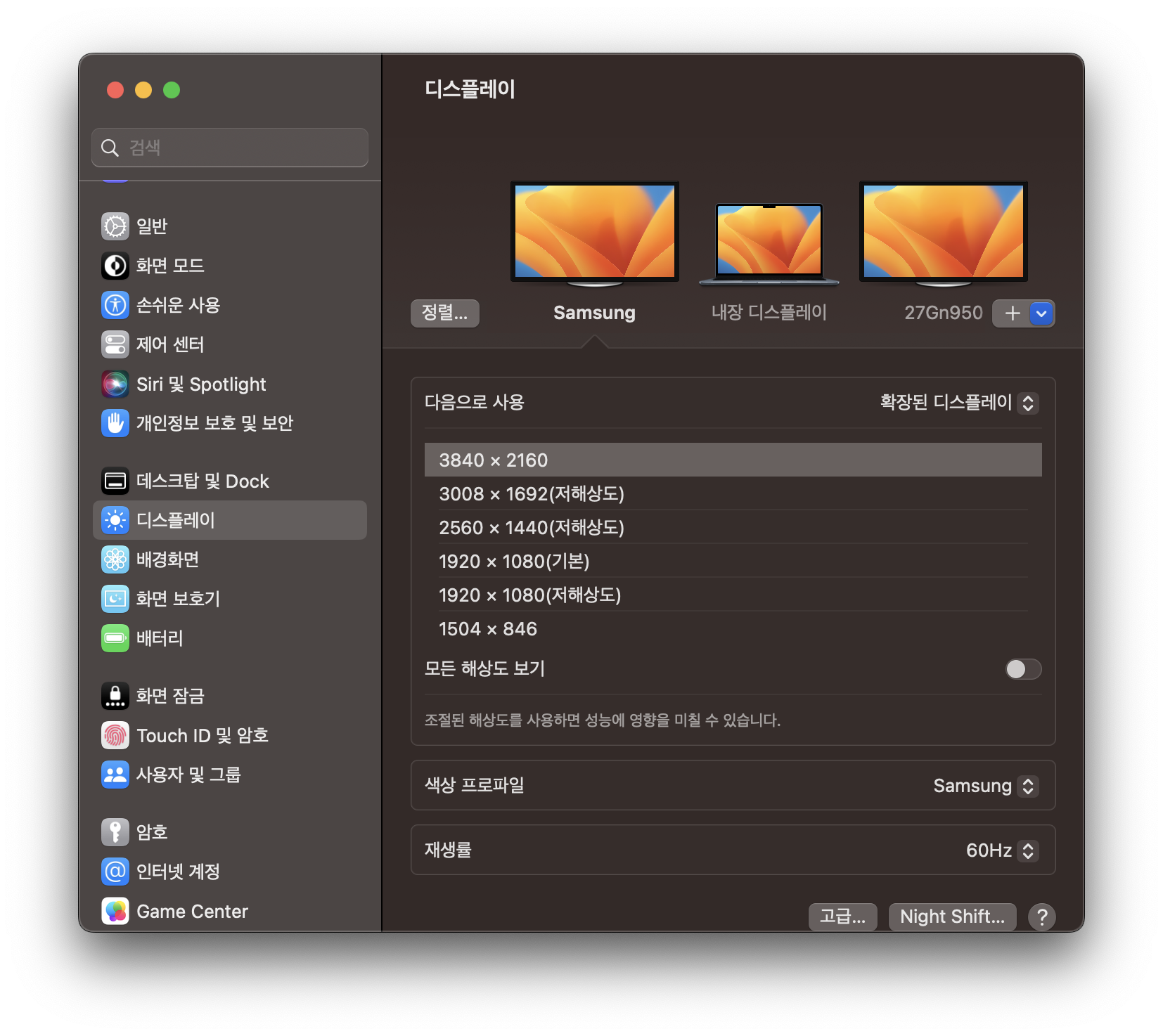Select the 27Gn950 display tab
Image resolution: width=1163 pixels, height=1036 pixels.
pyautogui.click(x=943, y=313)
